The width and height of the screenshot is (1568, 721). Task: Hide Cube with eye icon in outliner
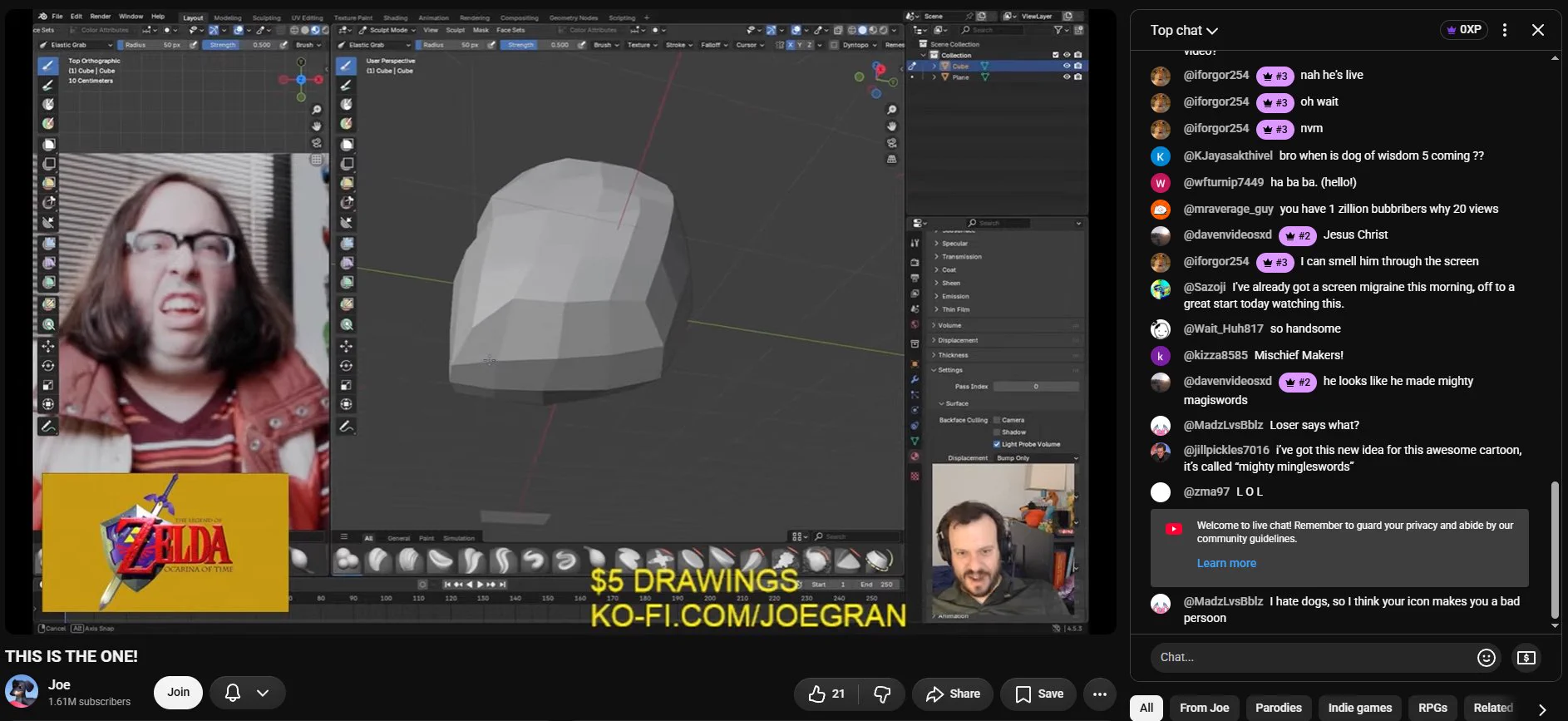coord(1067,66)
